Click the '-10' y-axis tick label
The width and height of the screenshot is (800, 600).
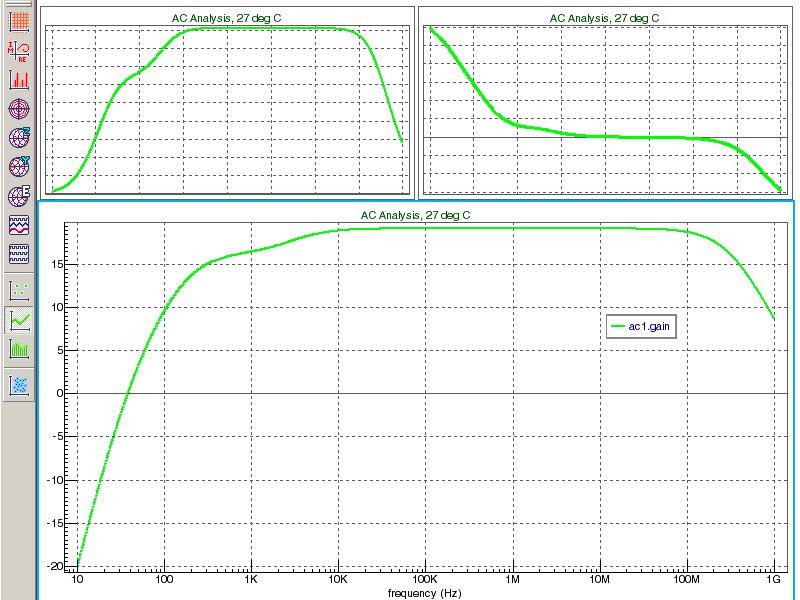[x=55, y=480]
